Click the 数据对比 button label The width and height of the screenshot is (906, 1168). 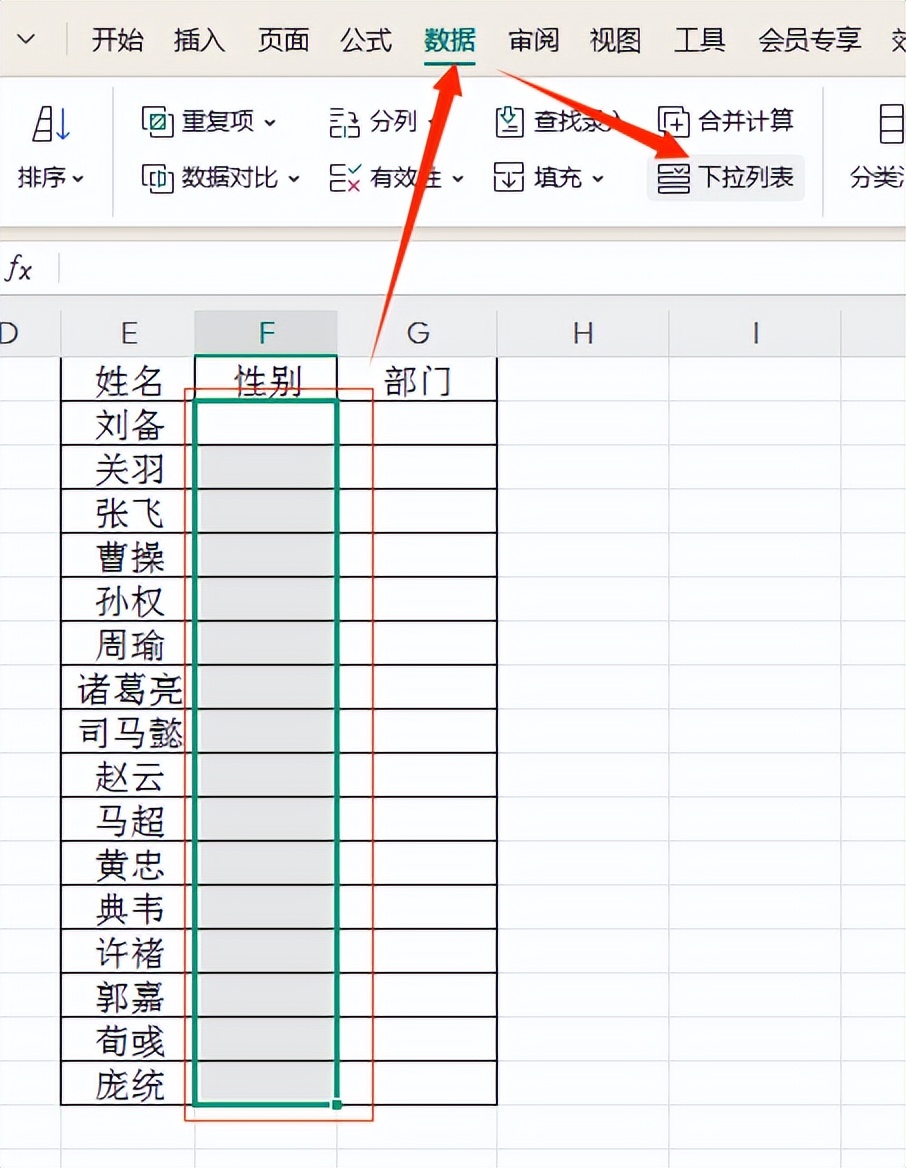coord(230,178)
